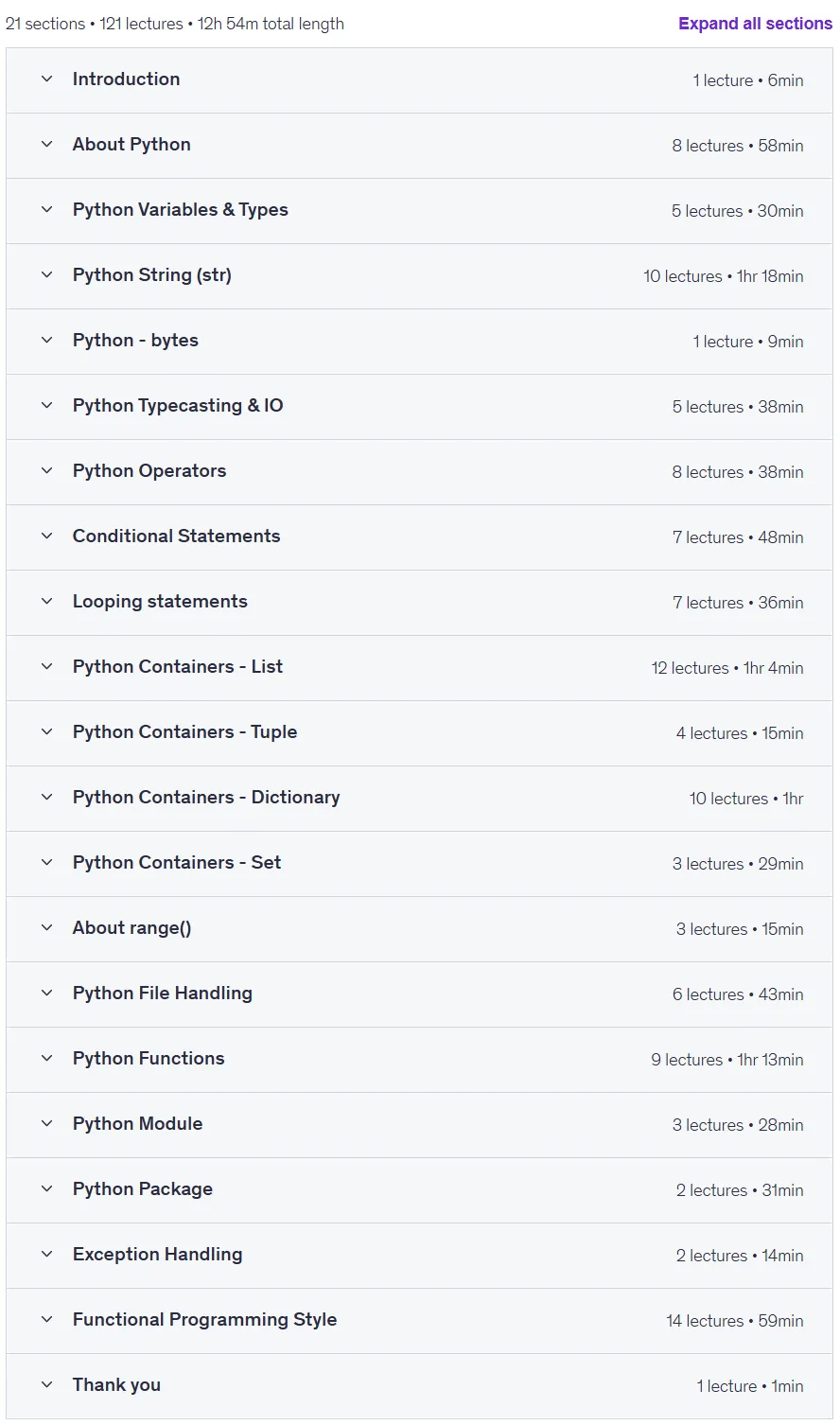The height and width of the screenshot is (1425, 840).
Task: Open Python Typecasting & IO chevron
Action: 46,406
